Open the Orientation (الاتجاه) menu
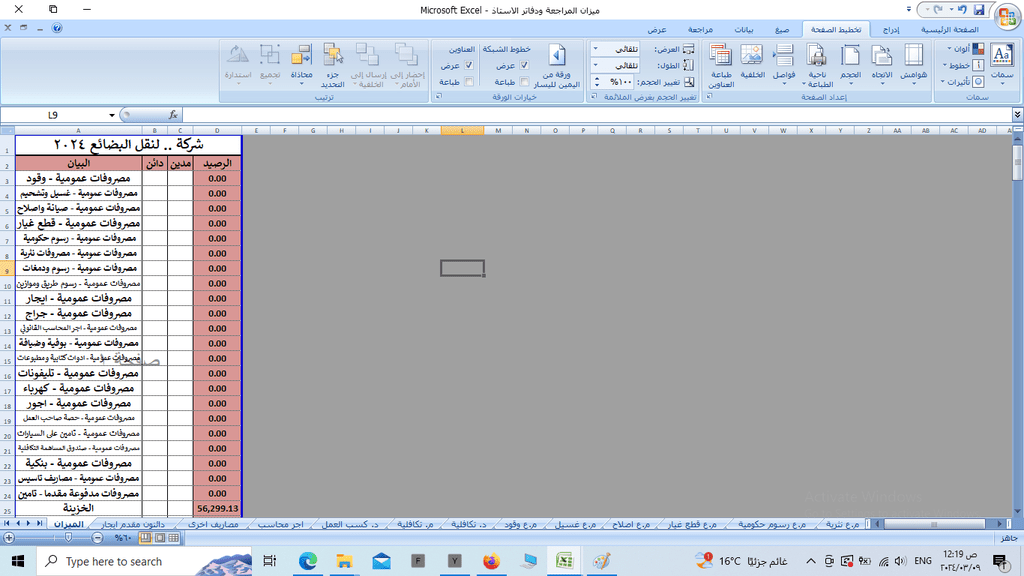1024x576 pixels. tap(882, 63)
